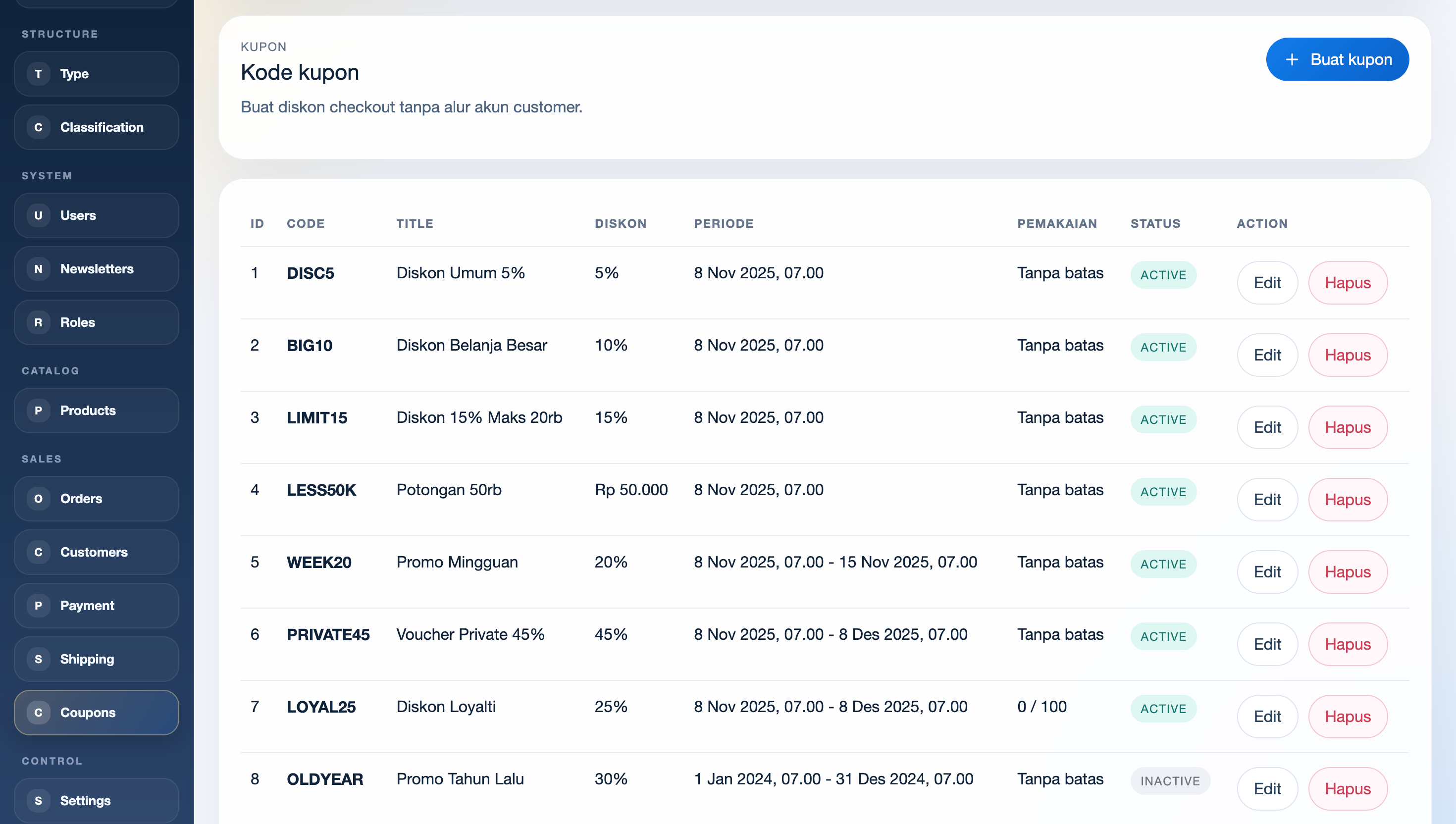Delete the OLDYEAR coupon
The width and height of the screenshot is (1456, 824).
(1348, 789)
